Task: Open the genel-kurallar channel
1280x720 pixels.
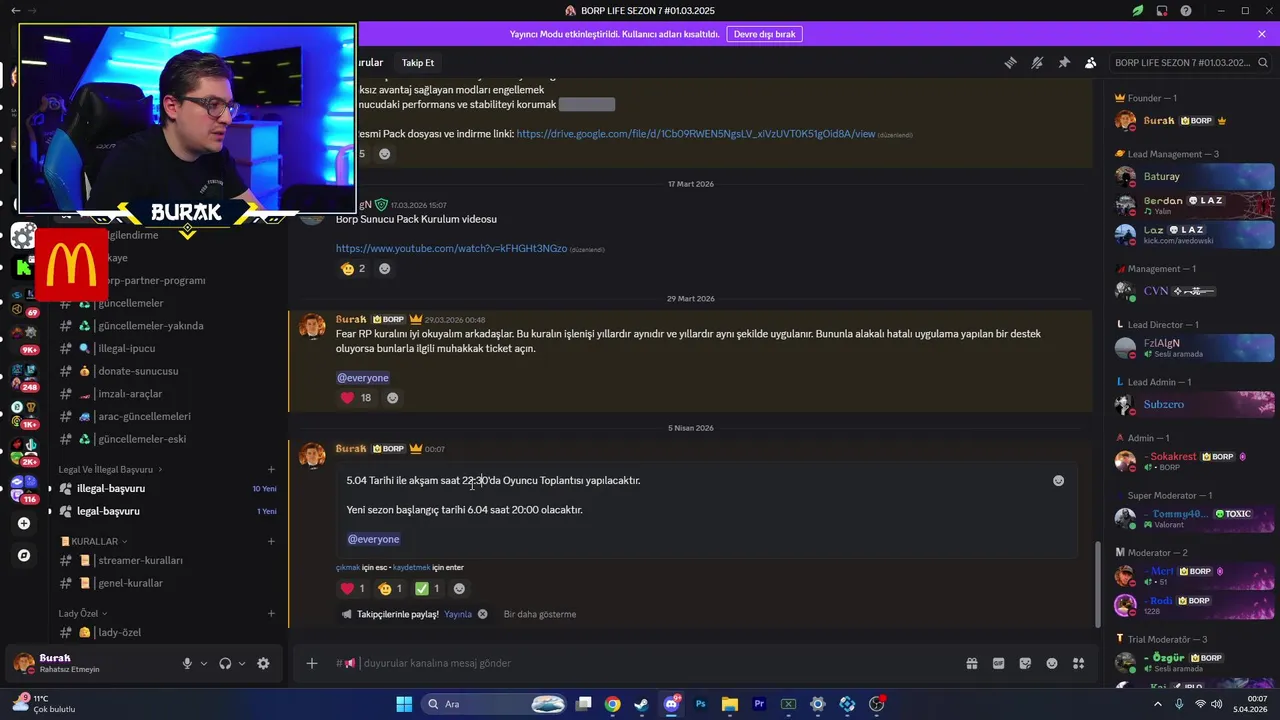Action: (168, 583)
